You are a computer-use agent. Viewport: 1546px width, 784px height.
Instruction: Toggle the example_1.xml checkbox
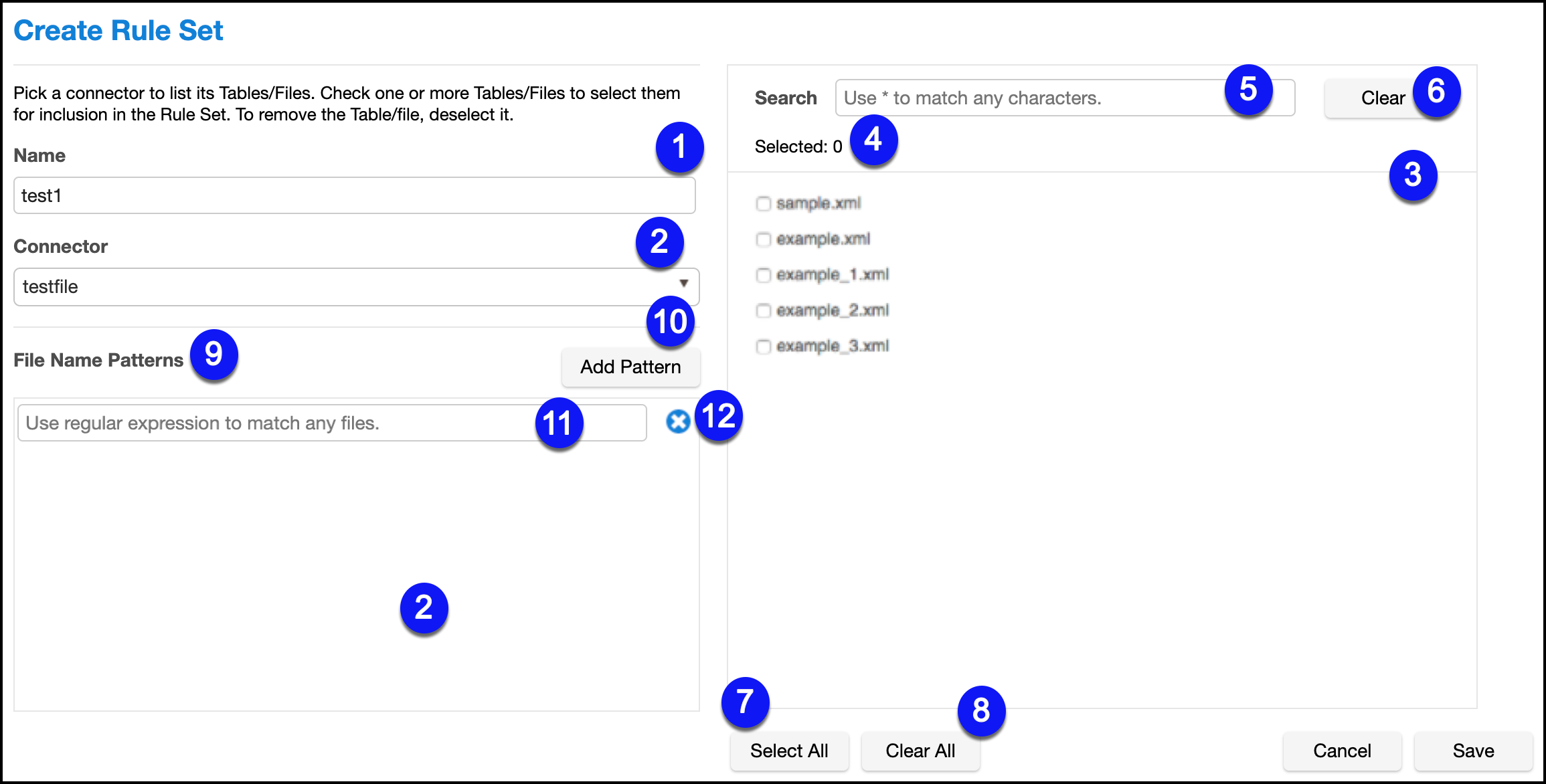coord(763,275)
